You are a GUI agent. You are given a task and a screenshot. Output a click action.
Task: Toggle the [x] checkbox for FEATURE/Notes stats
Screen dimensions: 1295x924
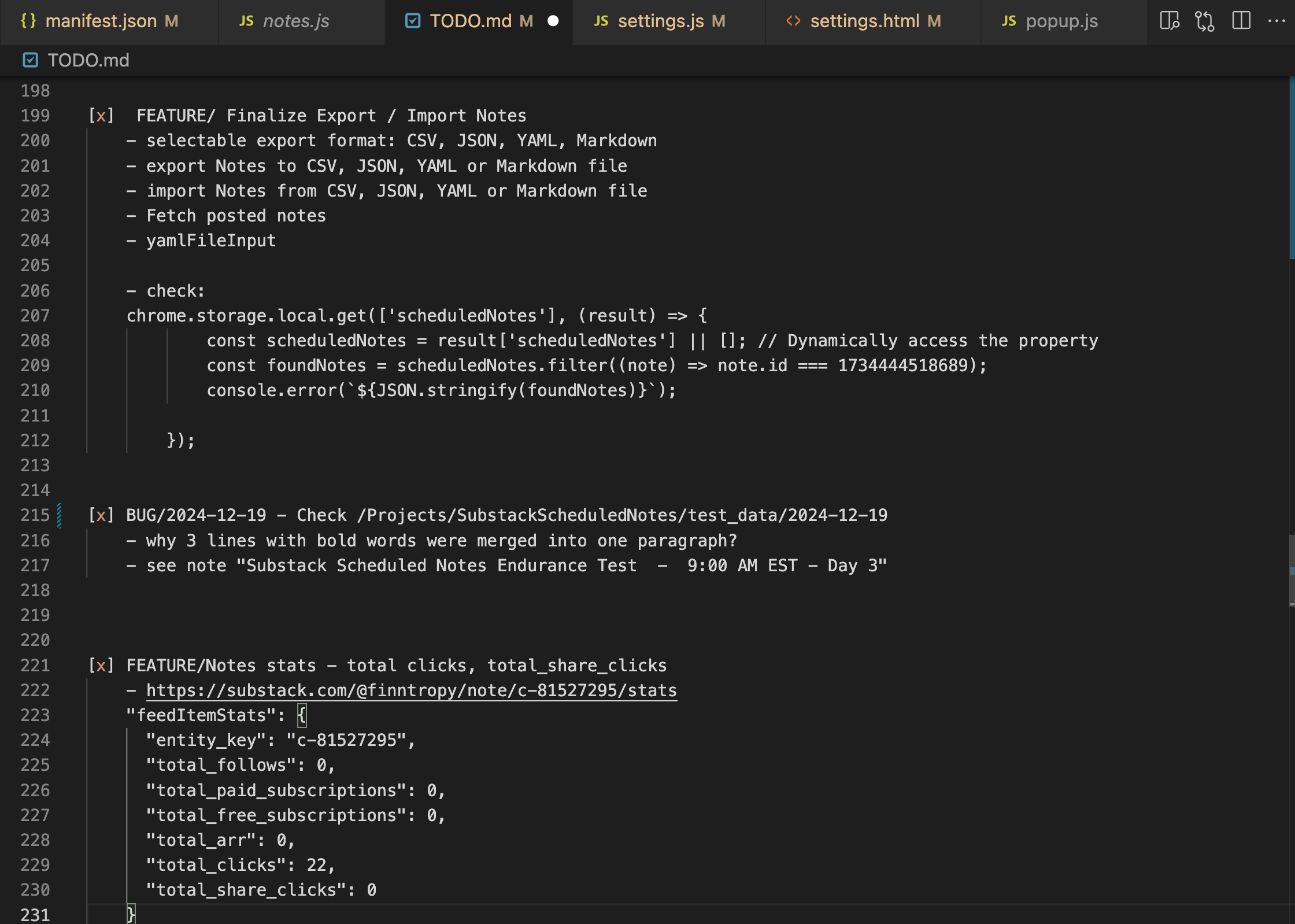pos(101,666)
